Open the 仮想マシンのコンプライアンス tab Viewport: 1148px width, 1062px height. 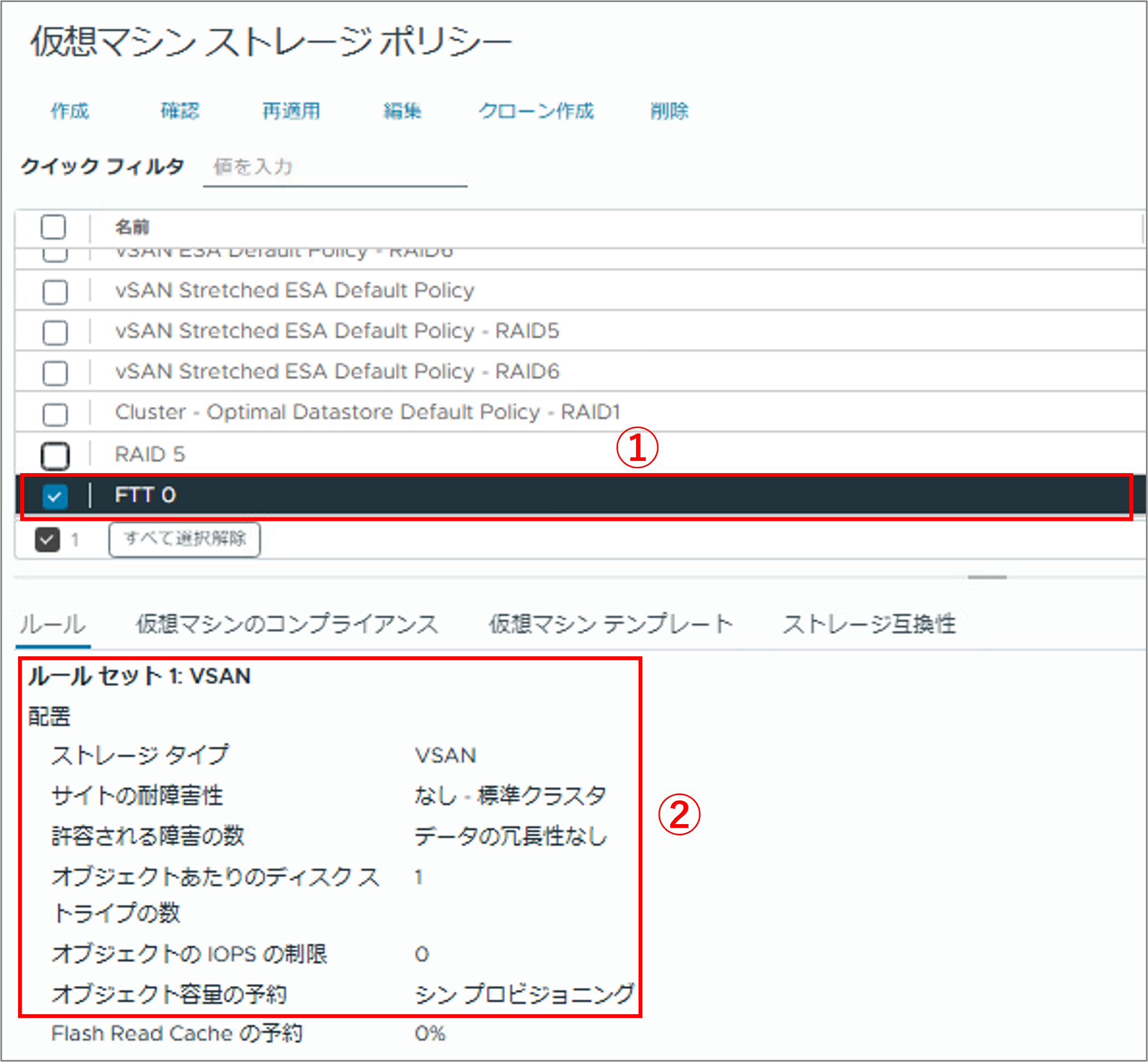click(287, 623)
